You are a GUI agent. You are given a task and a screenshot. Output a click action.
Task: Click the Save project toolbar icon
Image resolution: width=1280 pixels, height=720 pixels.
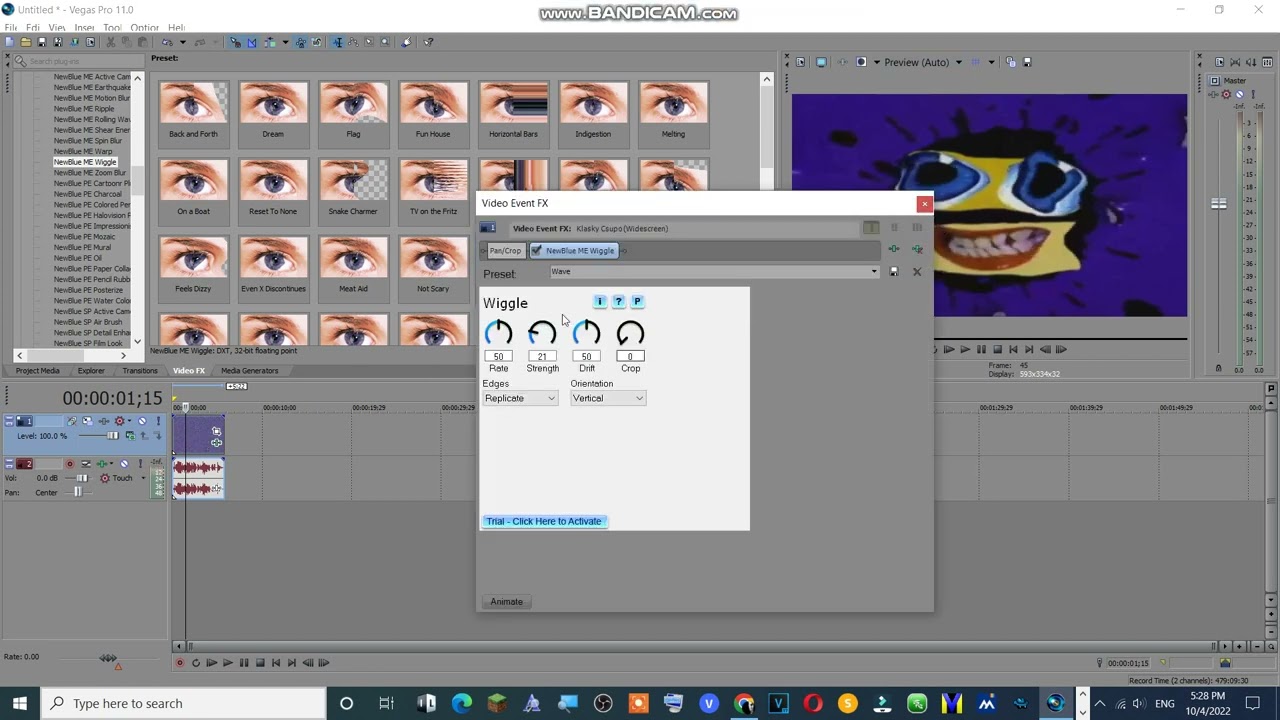42,42
